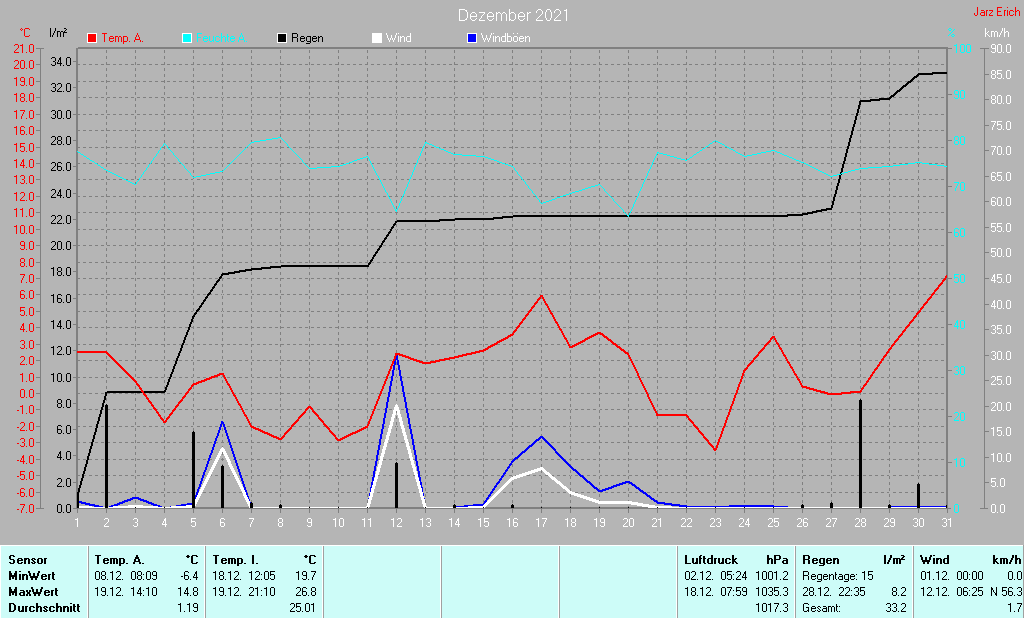Click the '21.0' top value on the temperature axis
Viewport: 1024px width, 618px height.
tap(24, 48)
